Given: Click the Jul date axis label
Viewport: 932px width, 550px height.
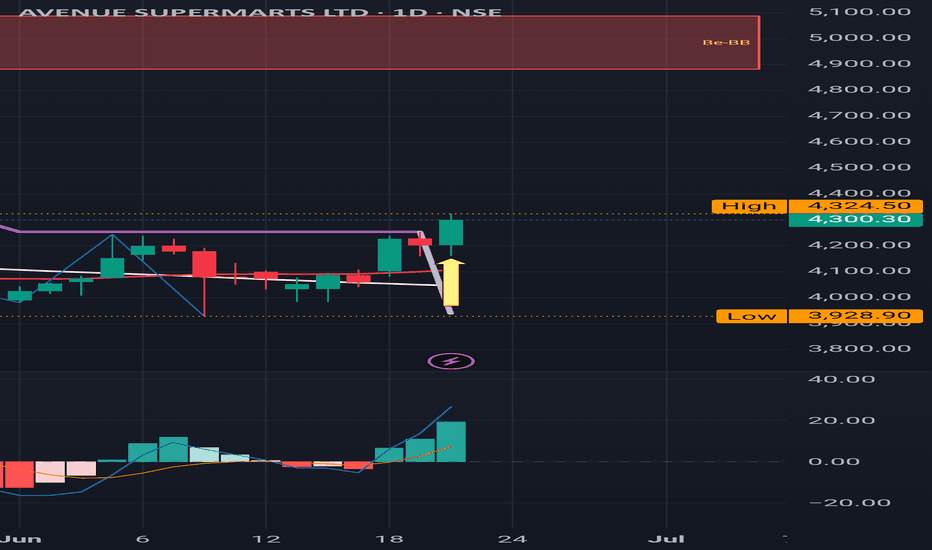Looking at the screenshot, I should pyautogui.click(x=666, y=539).
